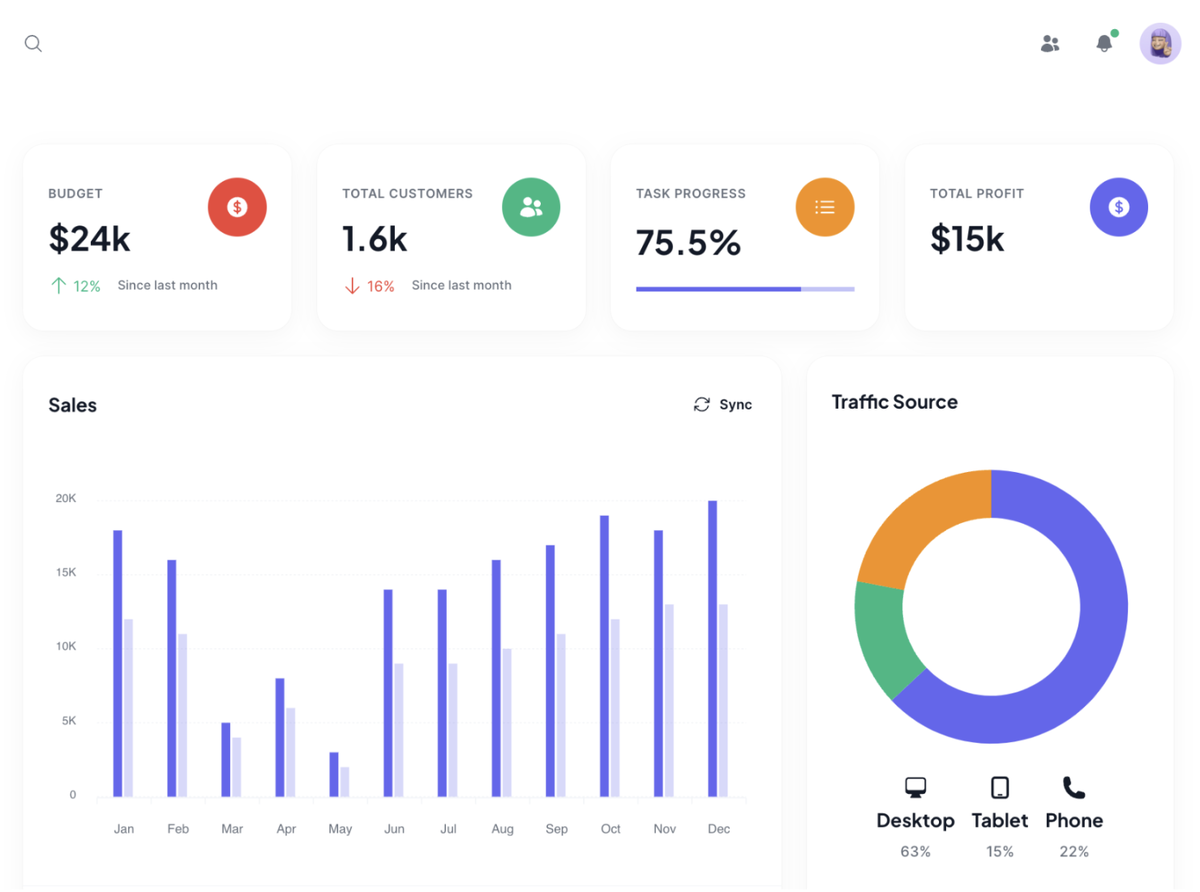Click the dark Oct bar in Sales chart
The width and height of the screenshot is (1200, 892).
click(x=605, y=656)
